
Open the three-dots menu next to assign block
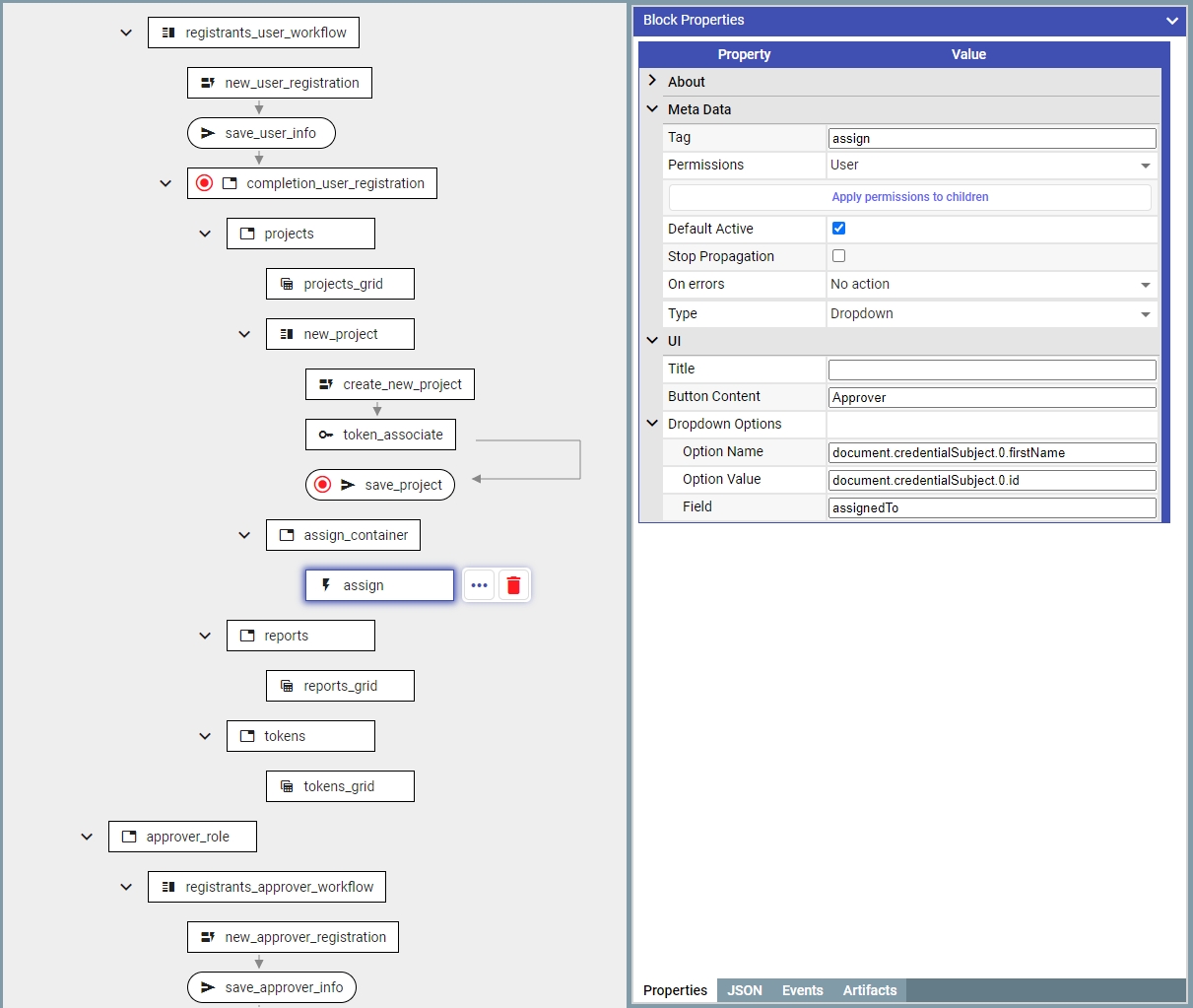point(479,585)
